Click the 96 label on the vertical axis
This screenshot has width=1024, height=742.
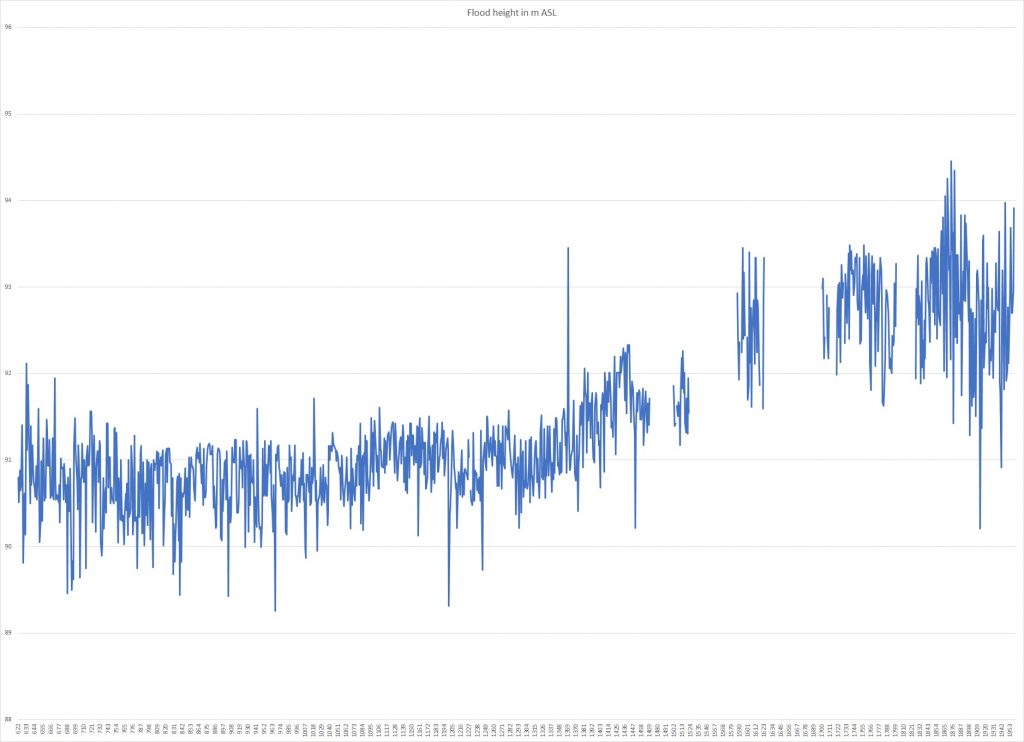[x=8, y=27]
